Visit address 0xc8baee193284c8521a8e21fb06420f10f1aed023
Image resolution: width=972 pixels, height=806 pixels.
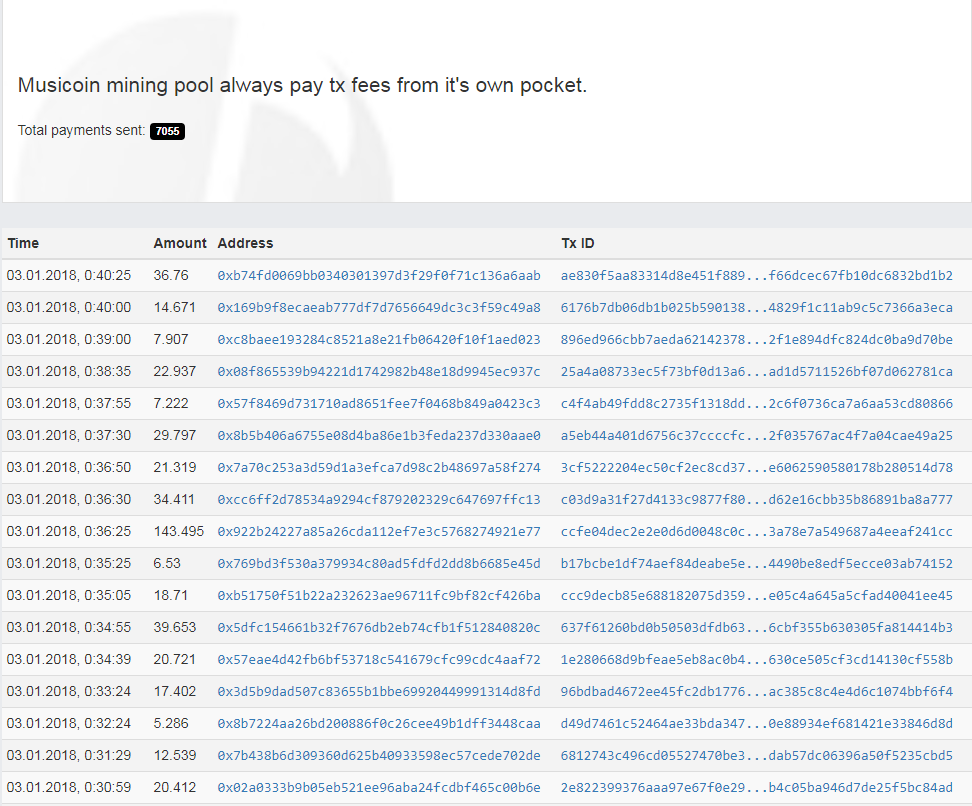[378, 339]
